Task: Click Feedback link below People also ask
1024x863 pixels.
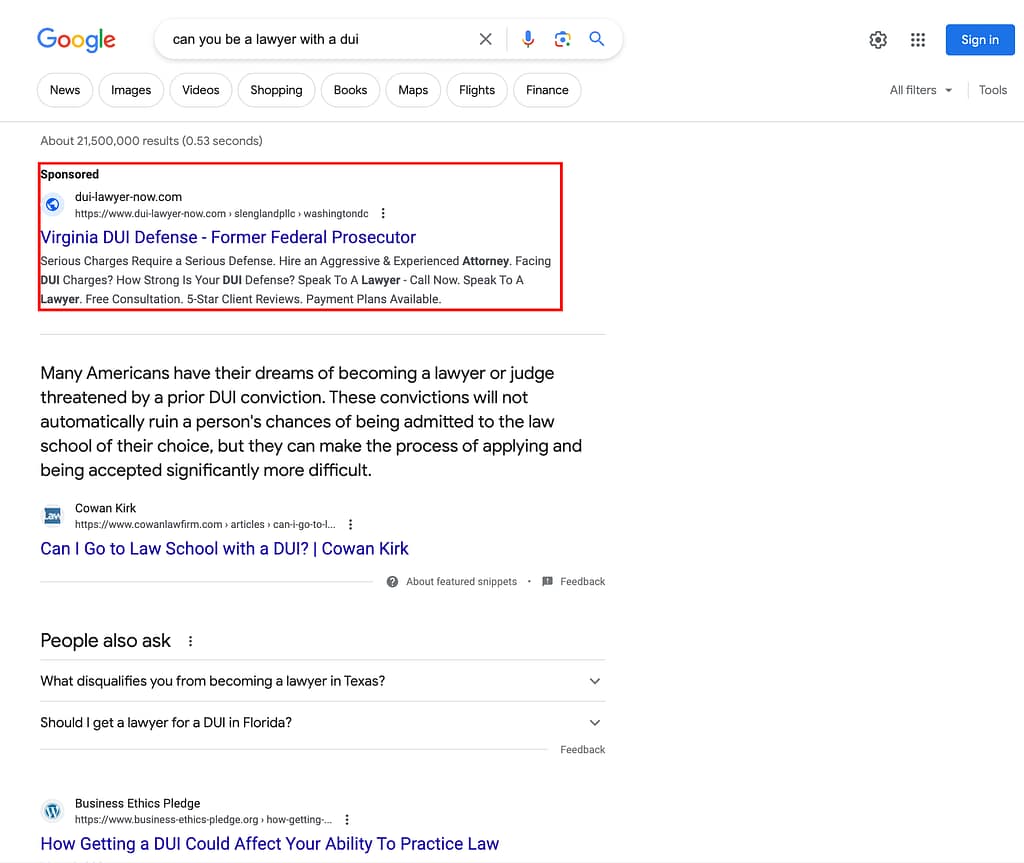Action: coord(583,749)
